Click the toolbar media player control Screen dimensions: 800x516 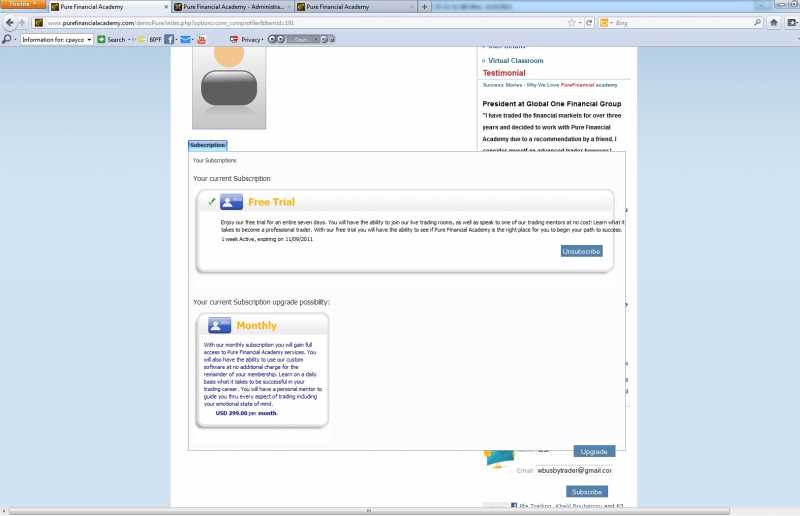point(301,39)
